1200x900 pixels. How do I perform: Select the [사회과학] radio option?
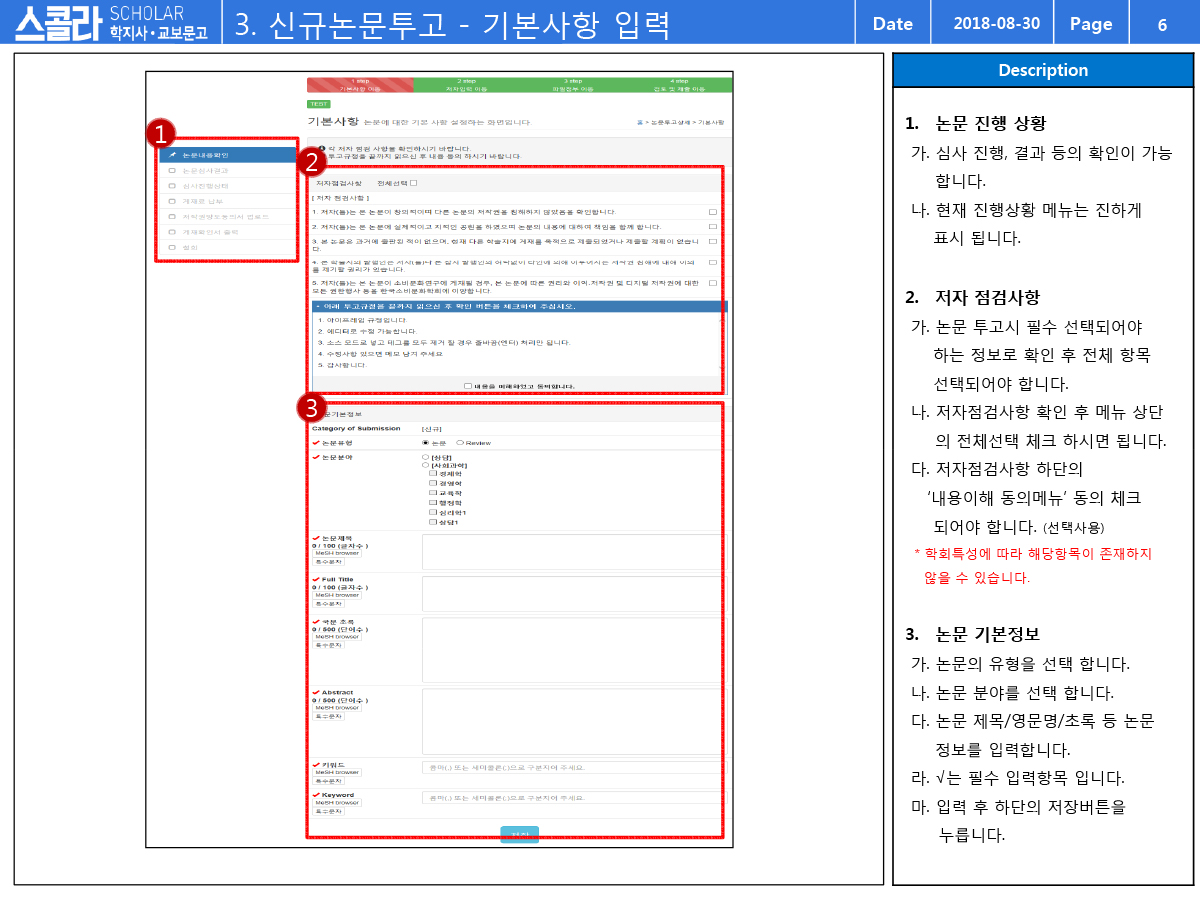click(426, 465)
